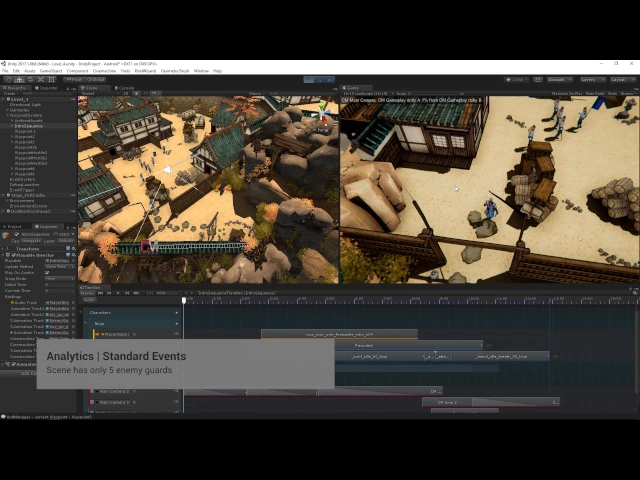Collapse the Characters track group

point(80,313)
